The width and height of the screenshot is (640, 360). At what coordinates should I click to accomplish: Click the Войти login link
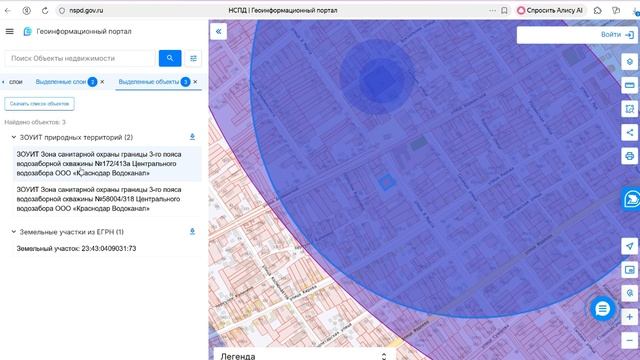[x=611, y=35]
